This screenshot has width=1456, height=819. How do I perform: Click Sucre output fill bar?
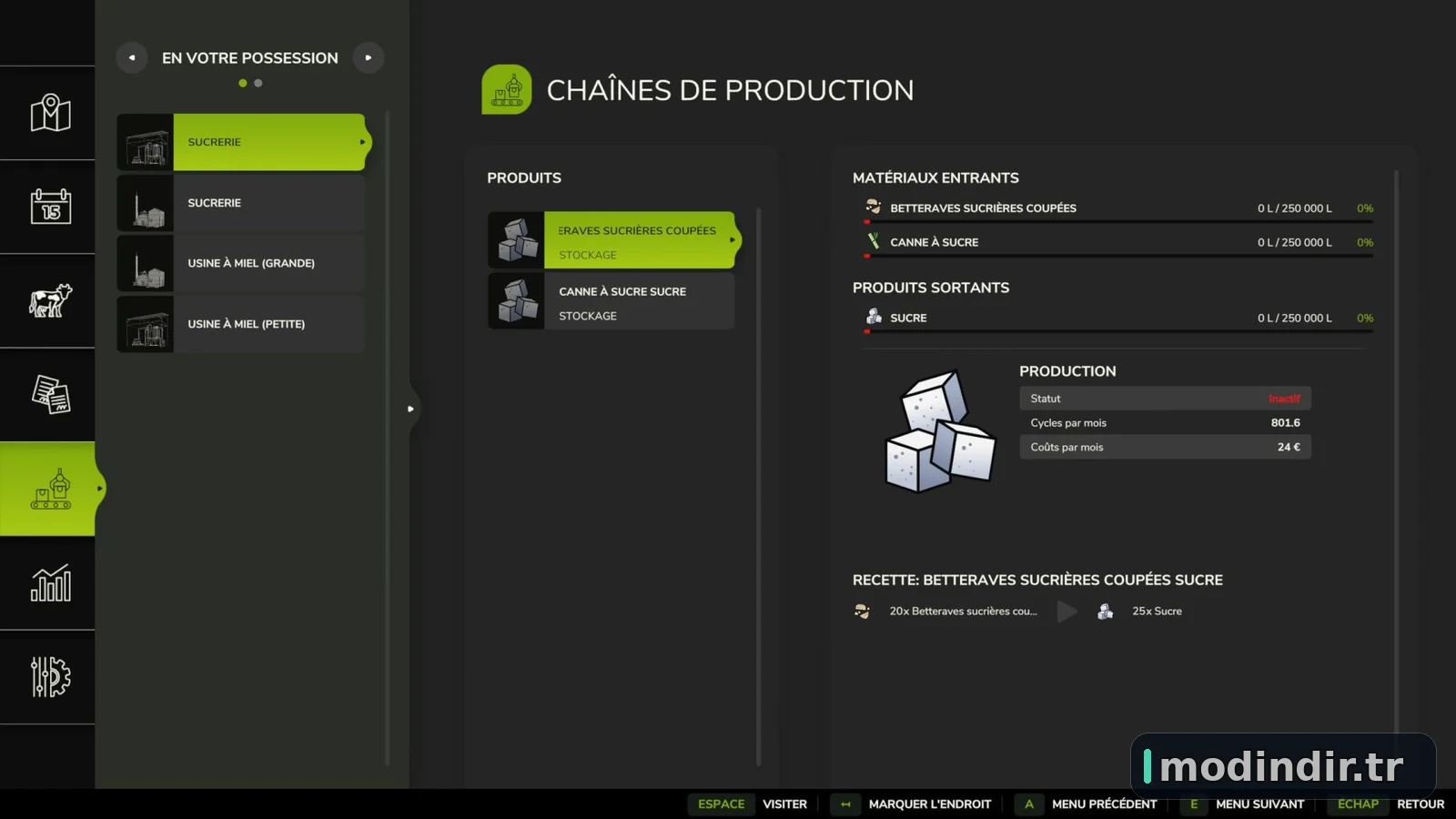(1118, 331)
